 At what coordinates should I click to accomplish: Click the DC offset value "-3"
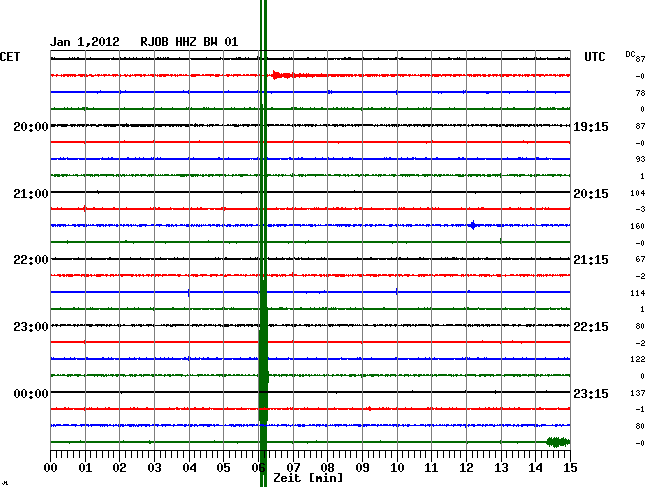click(640, 209)
